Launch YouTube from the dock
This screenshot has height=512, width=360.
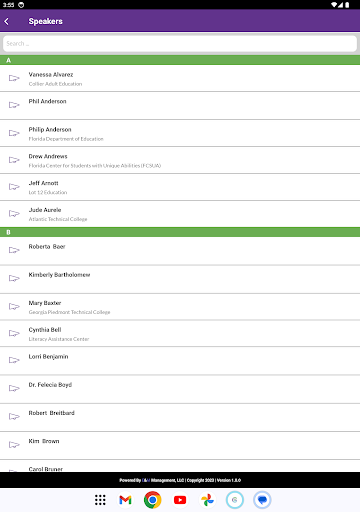pyautogui.click(x=180, y=500)
